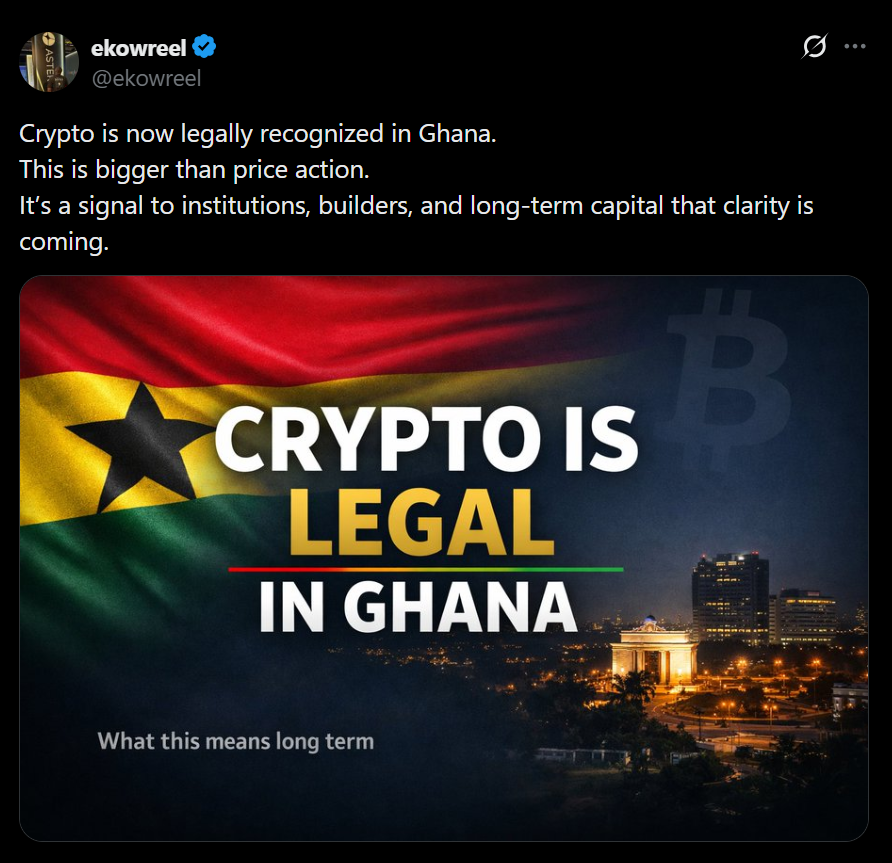Click the white "CRYPTO IS" headline
The image size is (892, 863).
[x=426, y=440]
